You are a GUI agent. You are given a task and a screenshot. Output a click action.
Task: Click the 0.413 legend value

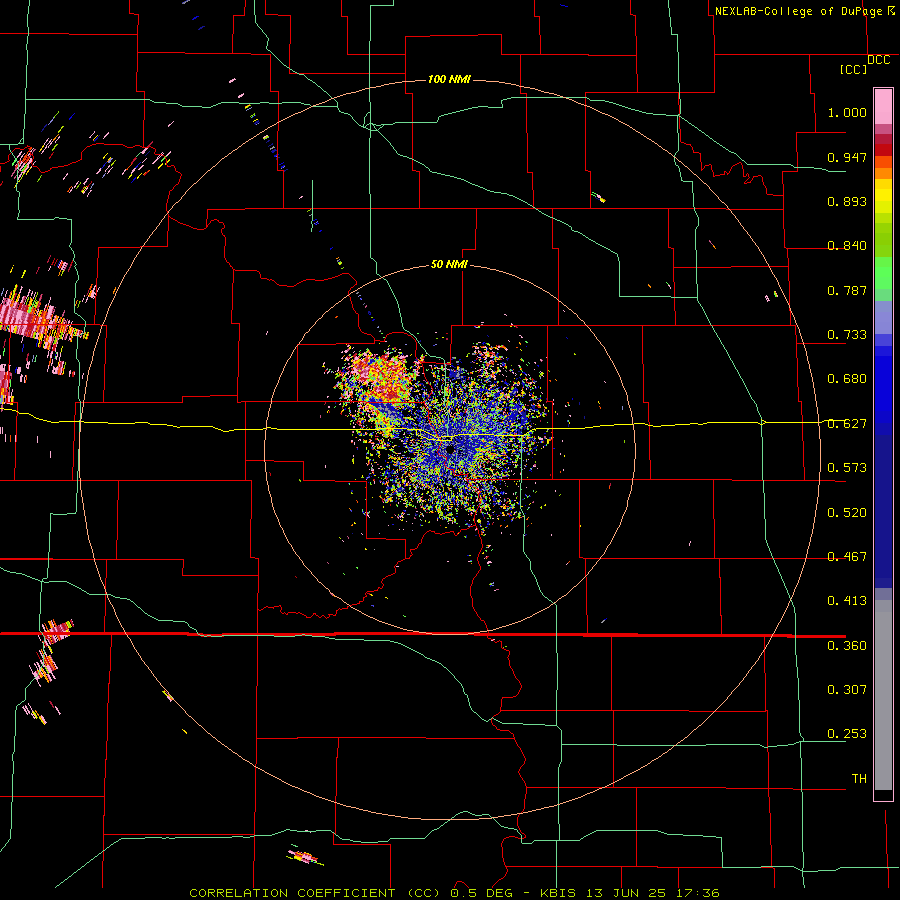[847, 601]
